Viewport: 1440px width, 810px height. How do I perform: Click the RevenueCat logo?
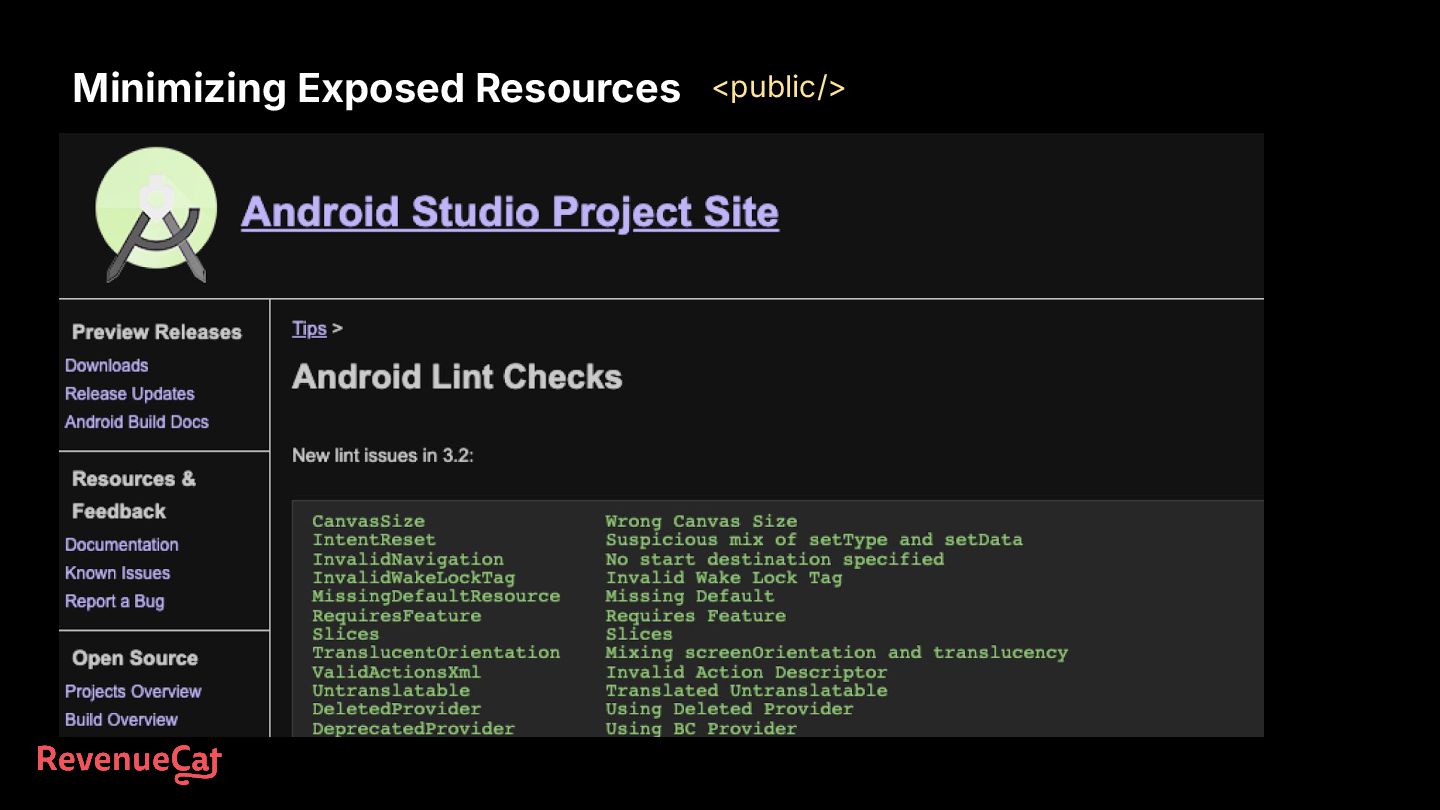click(x=129, y=762)
